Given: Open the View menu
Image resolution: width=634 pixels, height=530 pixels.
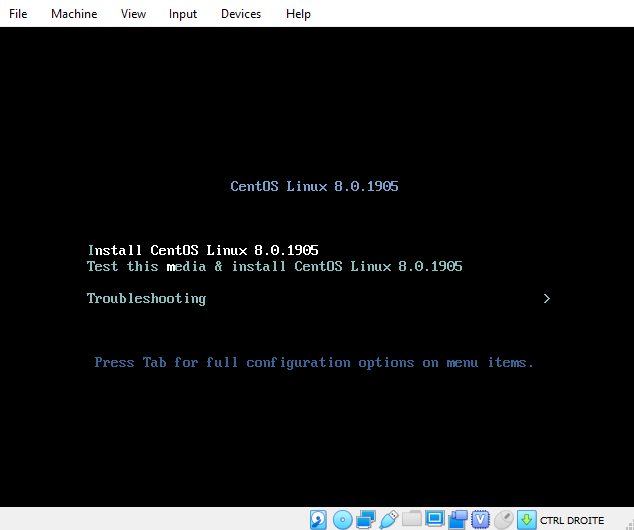Looking at the screenshot, I should point(133,14).
